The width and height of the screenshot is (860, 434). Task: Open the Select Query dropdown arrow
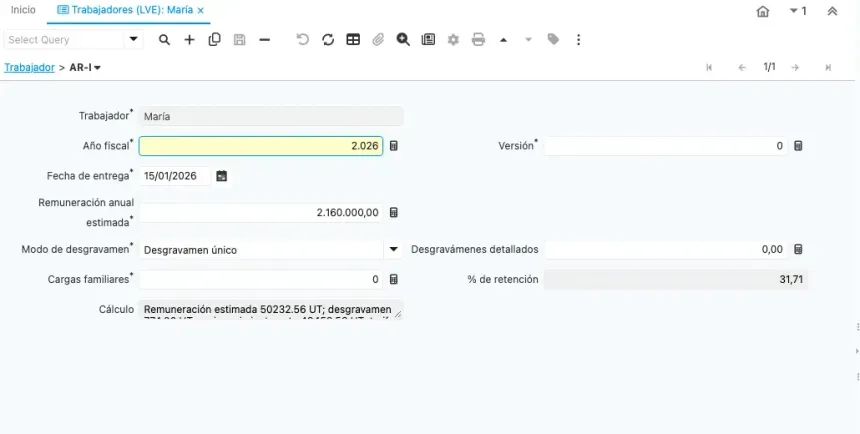pyautogui.click(x=133, y=40)
